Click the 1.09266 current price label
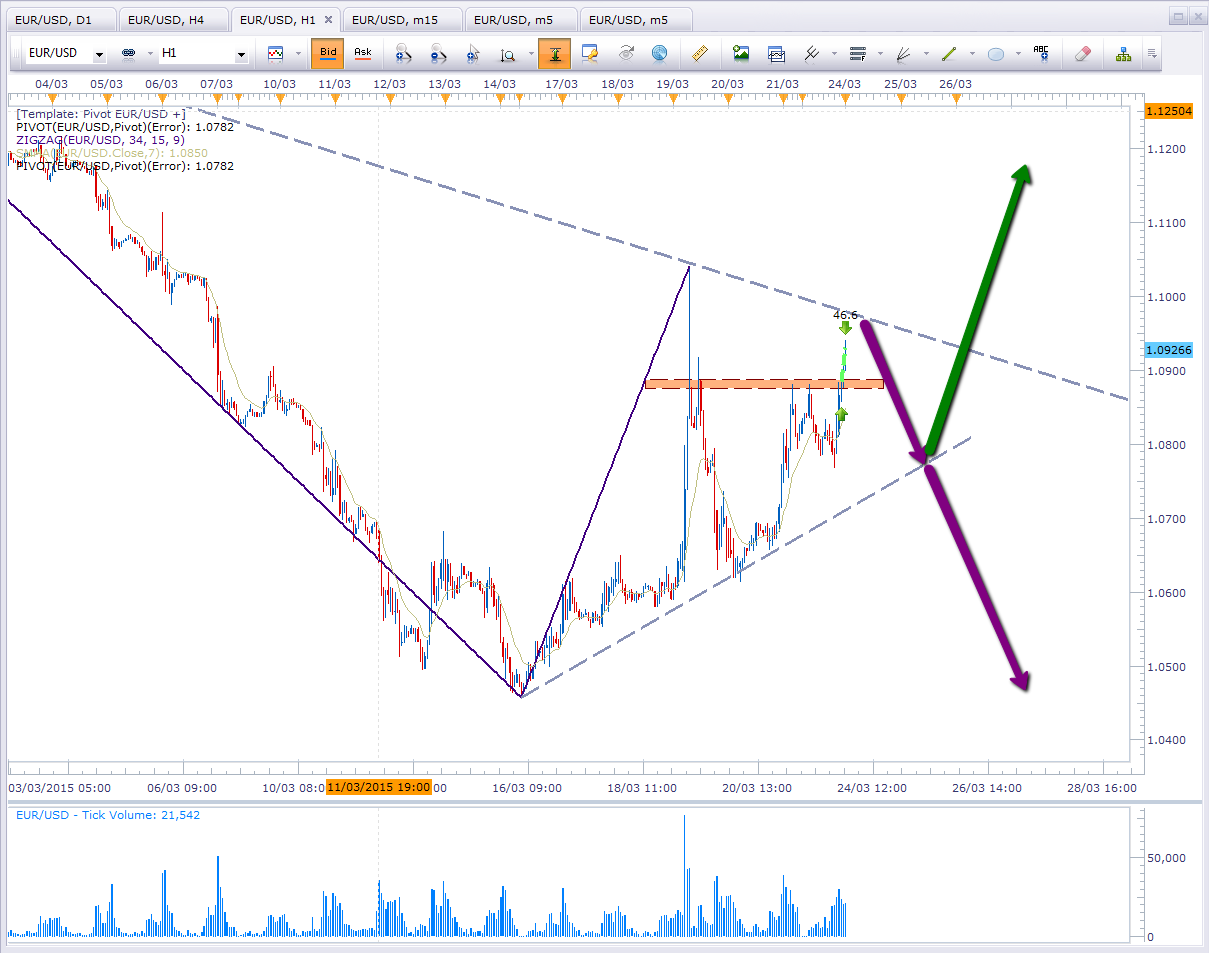The width and height of the screenshot is (1209, 953). (x=1171, y=350)
